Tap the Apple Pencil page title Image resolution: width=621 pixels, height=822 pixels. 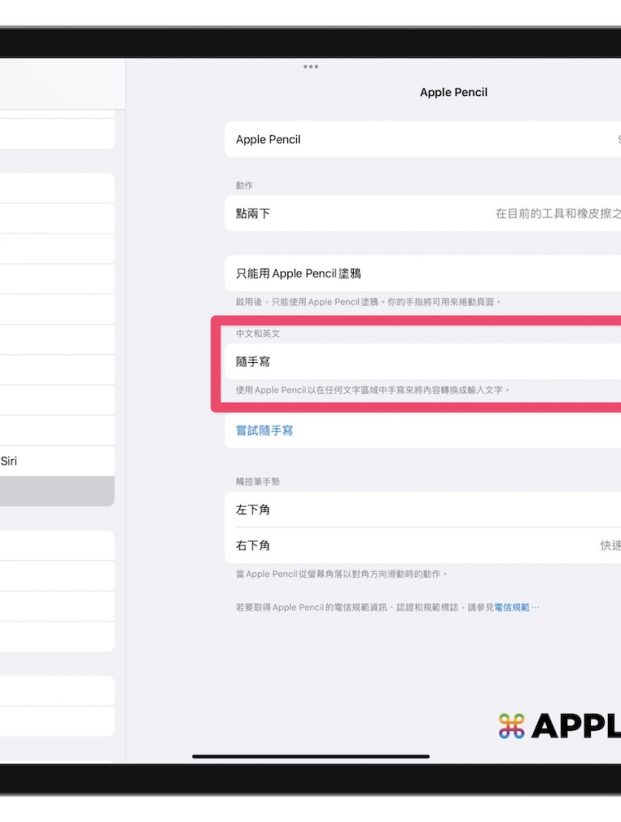(x=453, y=93)
